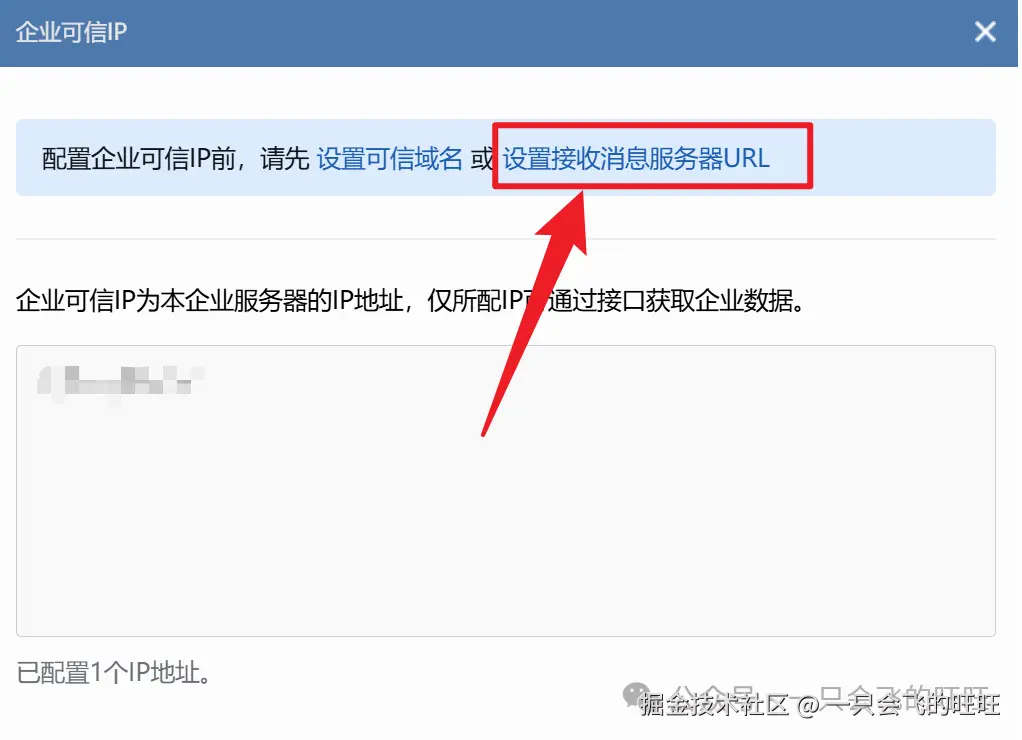
Task: Open the 设置可信域名 link
Action: click(x=389, y=158)
